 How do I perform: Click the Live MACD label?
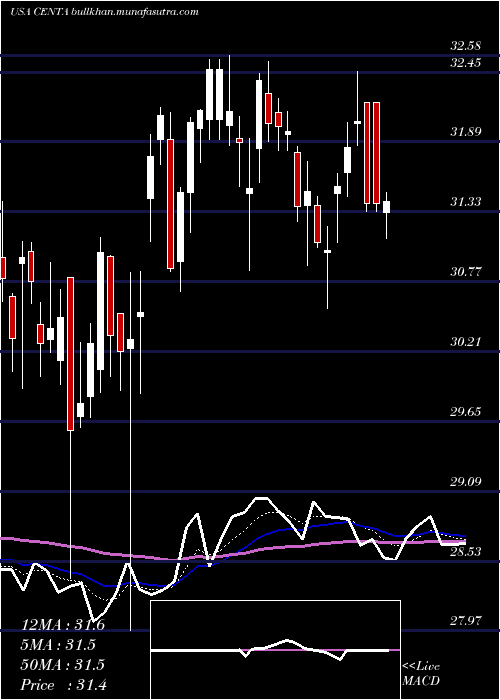(x=421, y=673)
